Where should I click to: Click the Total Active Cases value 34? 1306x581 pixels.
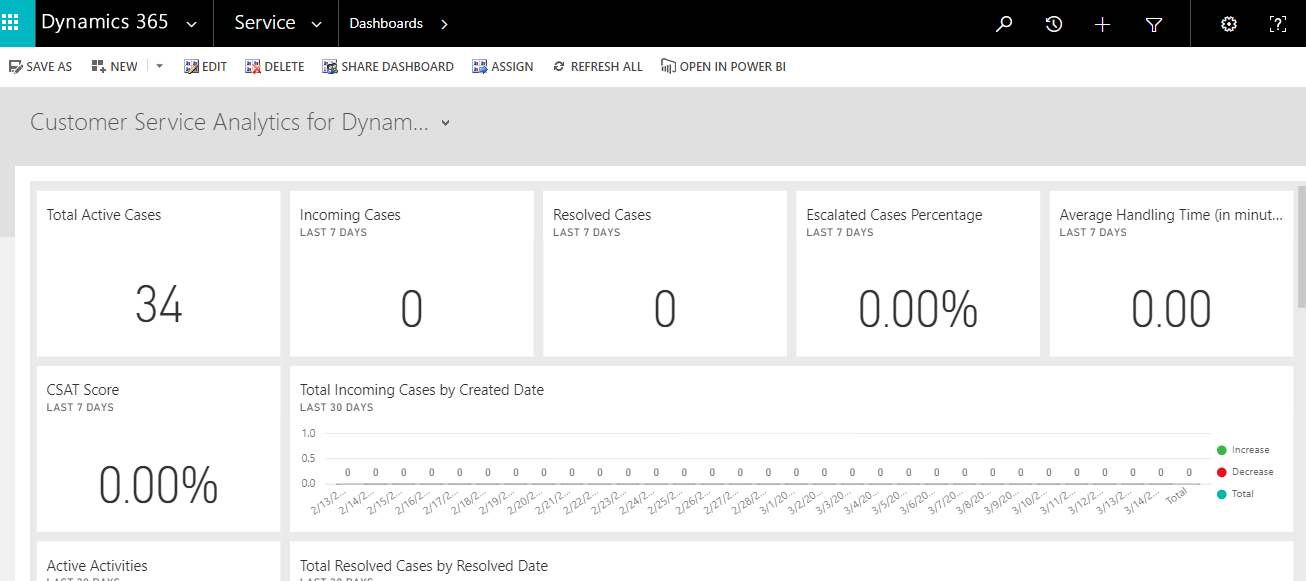[159, 305]
